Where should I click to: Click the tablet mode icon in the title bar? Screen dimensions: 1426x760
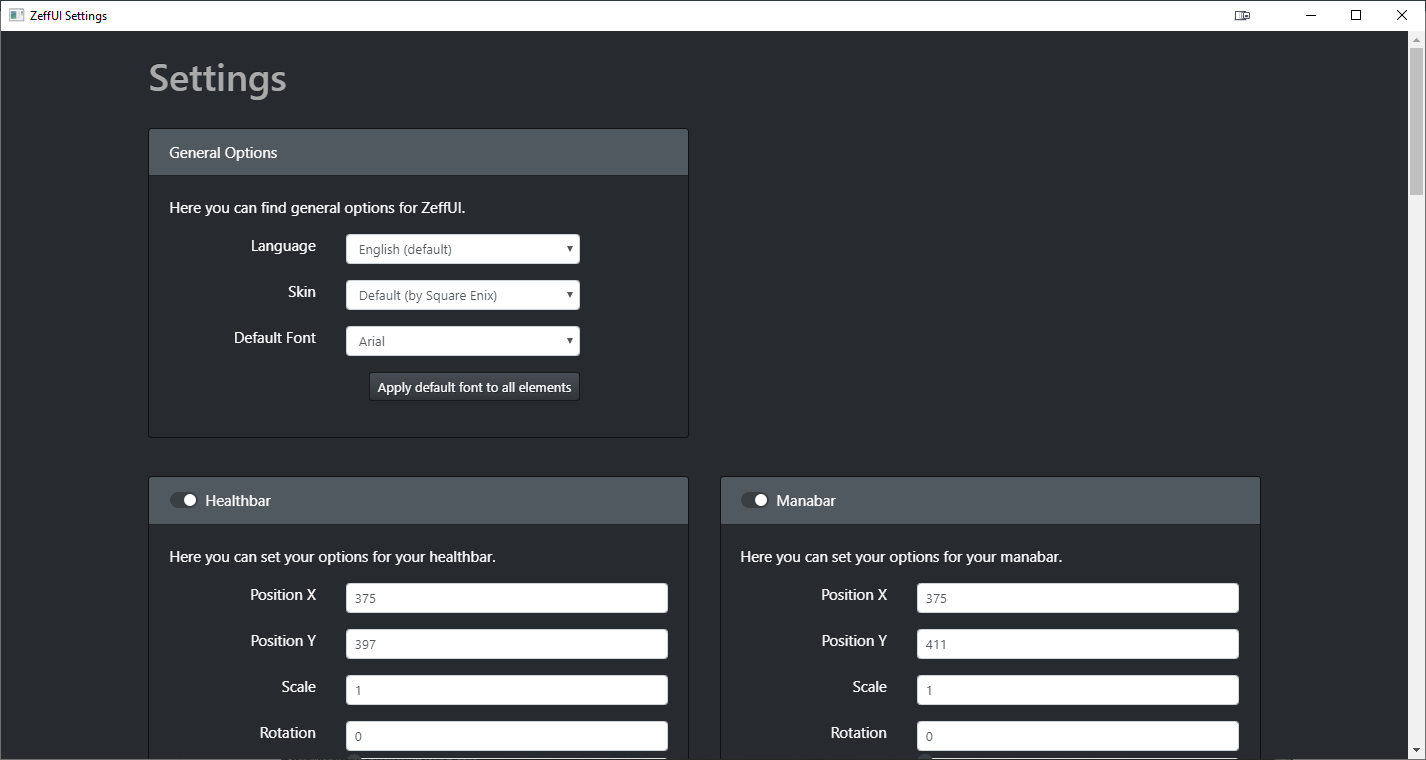(x=1241, y=15)
